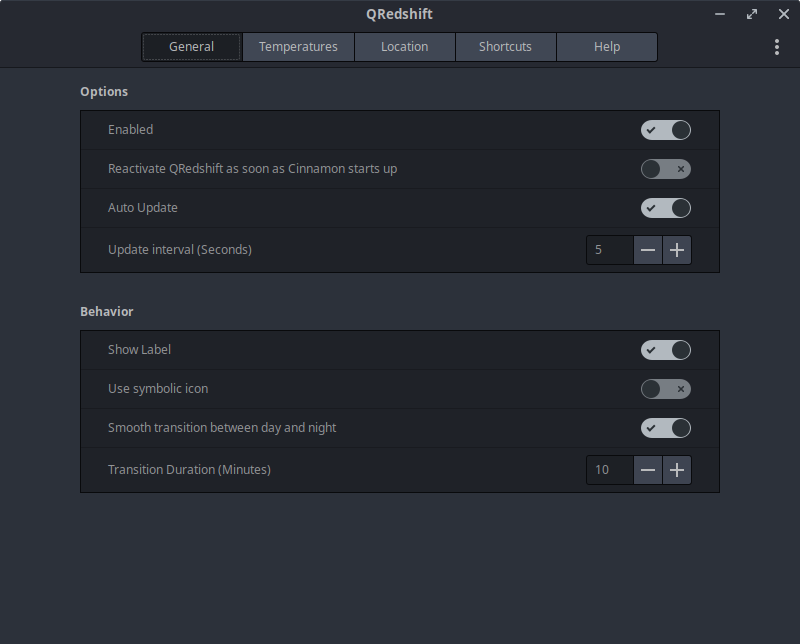The height and width of the screenshot is (644, 800).
Task: Disable Smooth transition between day and night
Action: [x=666, y=428]
